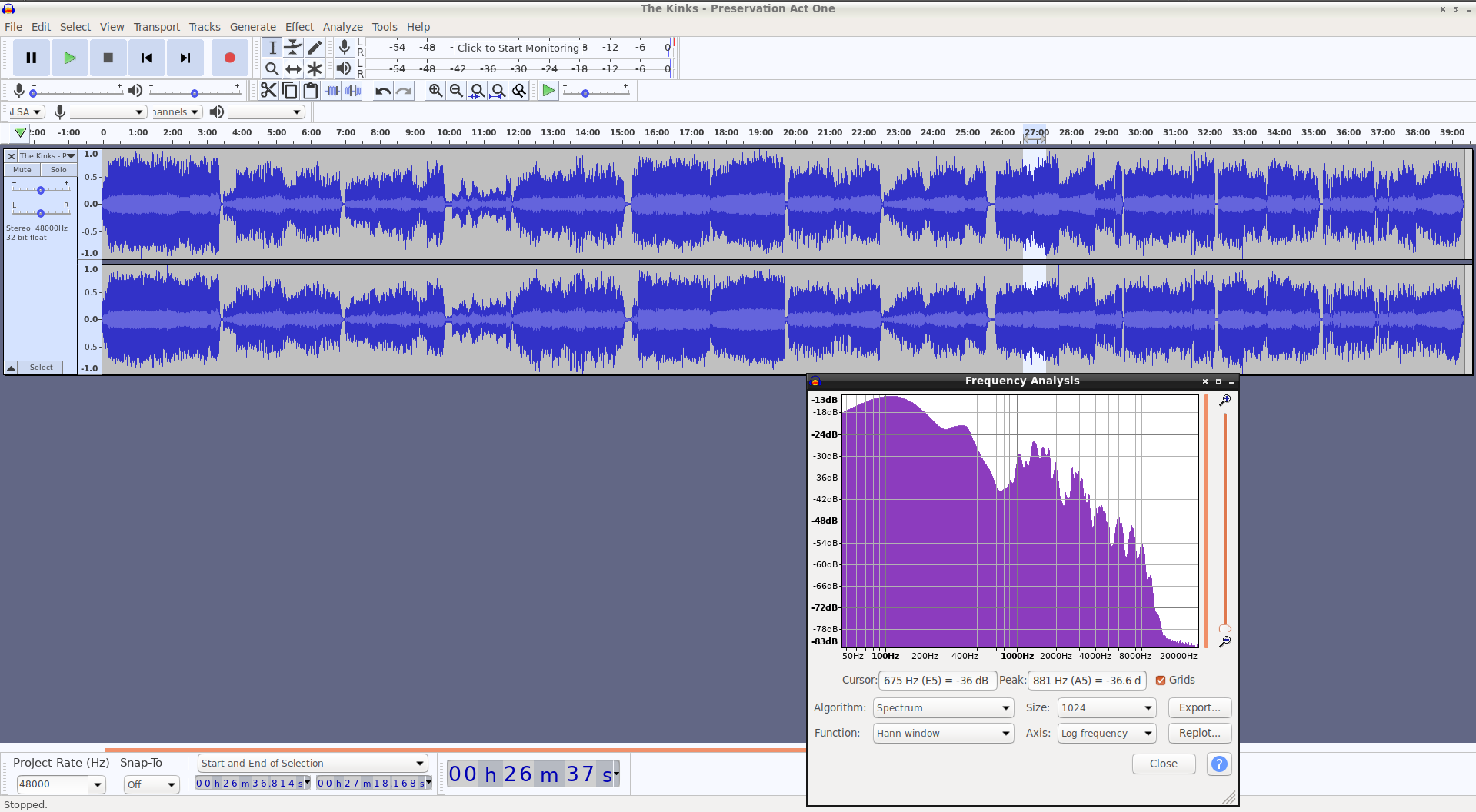Viewport: 1476px width, 812px height.
Task: Click the Pause transport button
Action: click(32, 58)
